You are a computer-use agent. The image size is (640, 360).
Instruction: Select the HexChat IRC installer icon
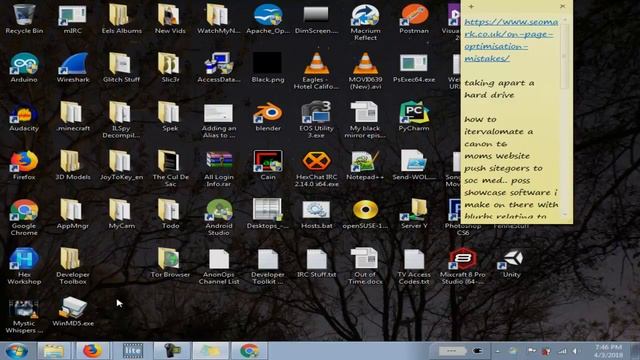[316, 168]
